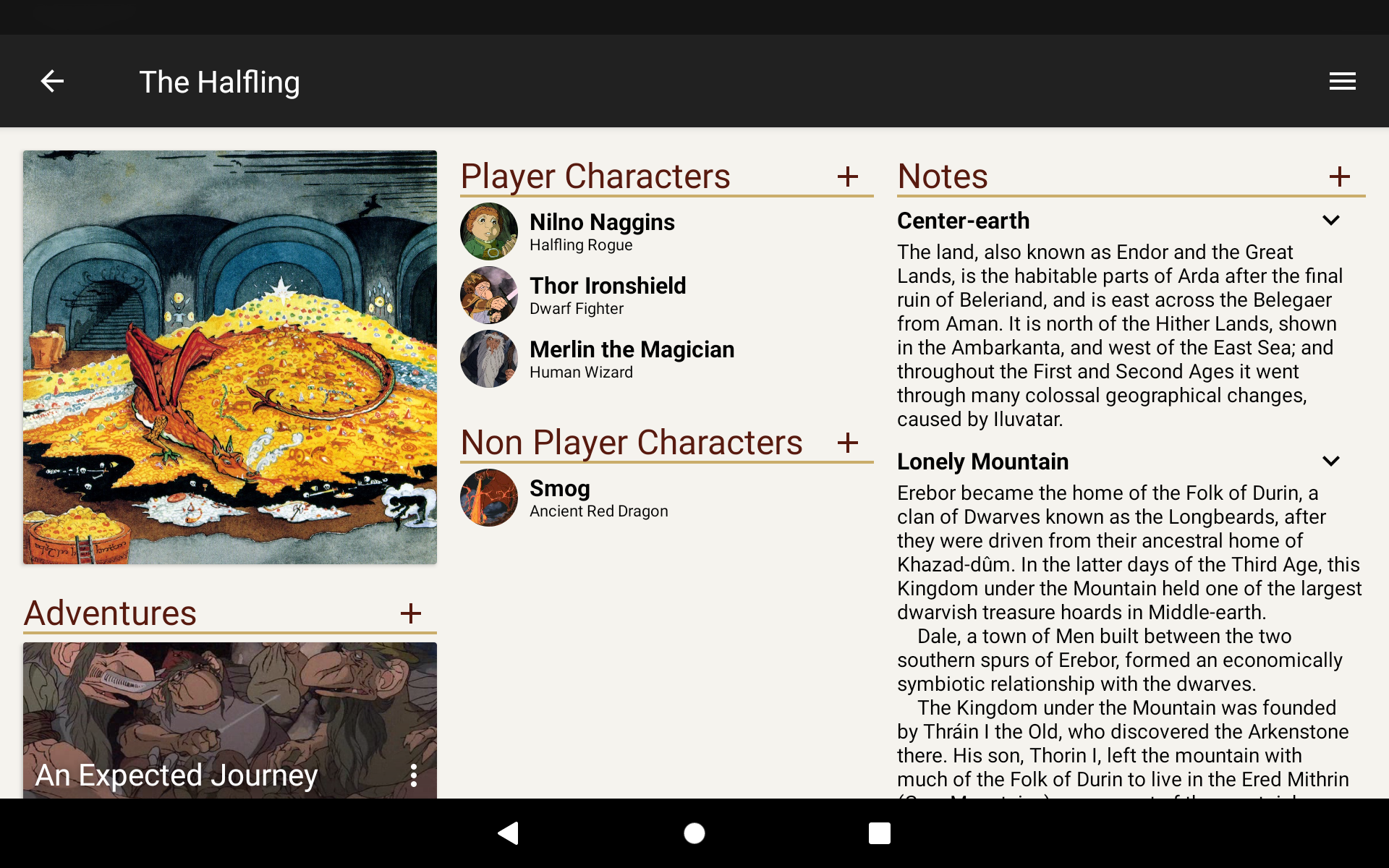Screen dimensions: 1389x868
Task: Navigate back with the arrow
Action: (x=52, y=81)
